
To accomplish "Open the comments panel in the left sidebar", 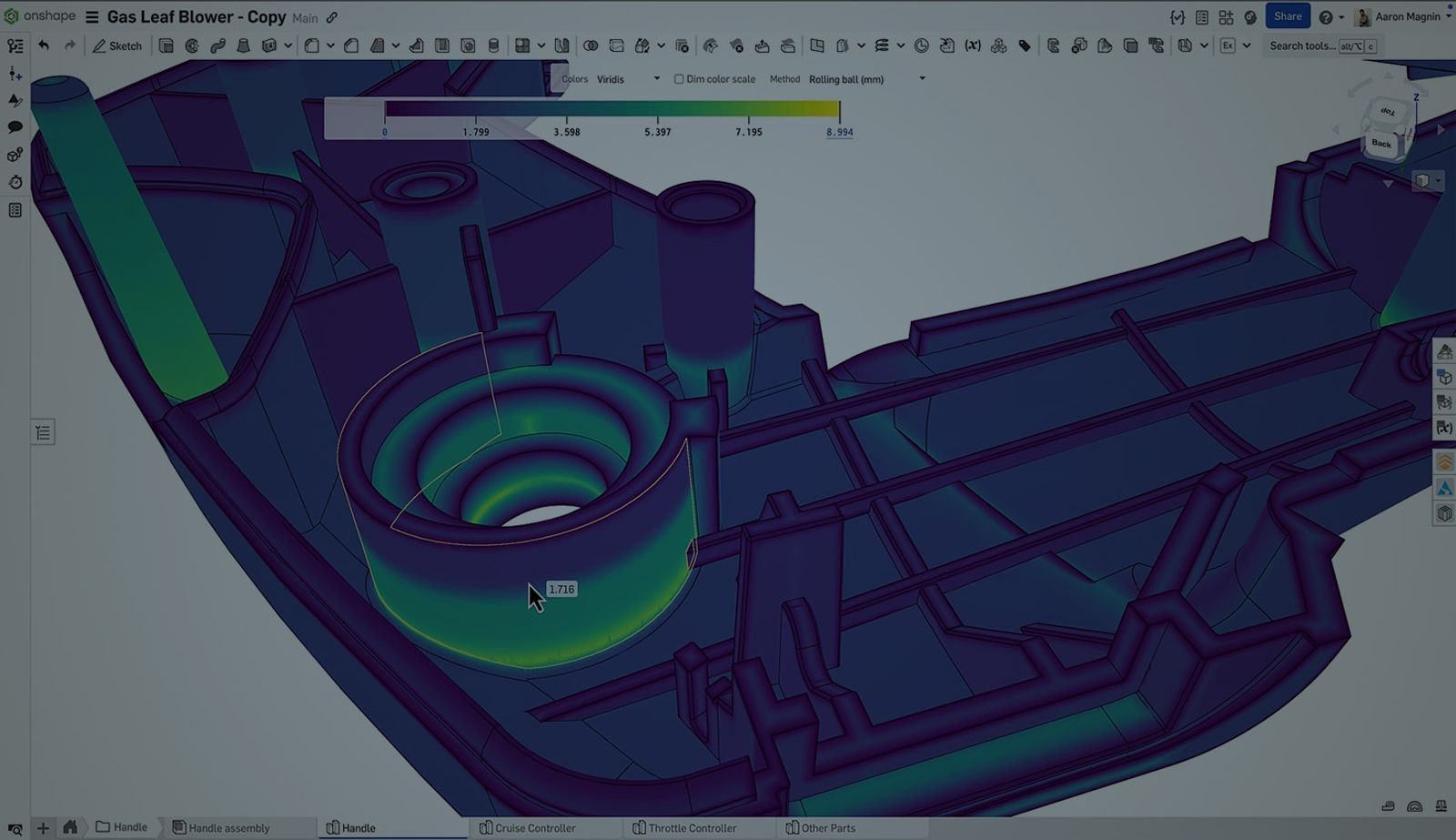I will coord(15,127).
